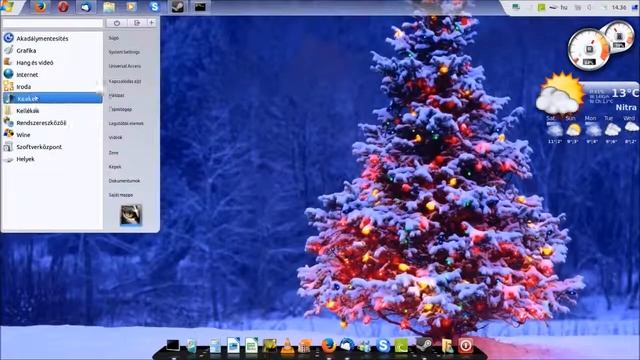The width and height of the screenshot is (640, 360).
Task: Open the file manager folder in the top panel
Action: coord(109,7)
